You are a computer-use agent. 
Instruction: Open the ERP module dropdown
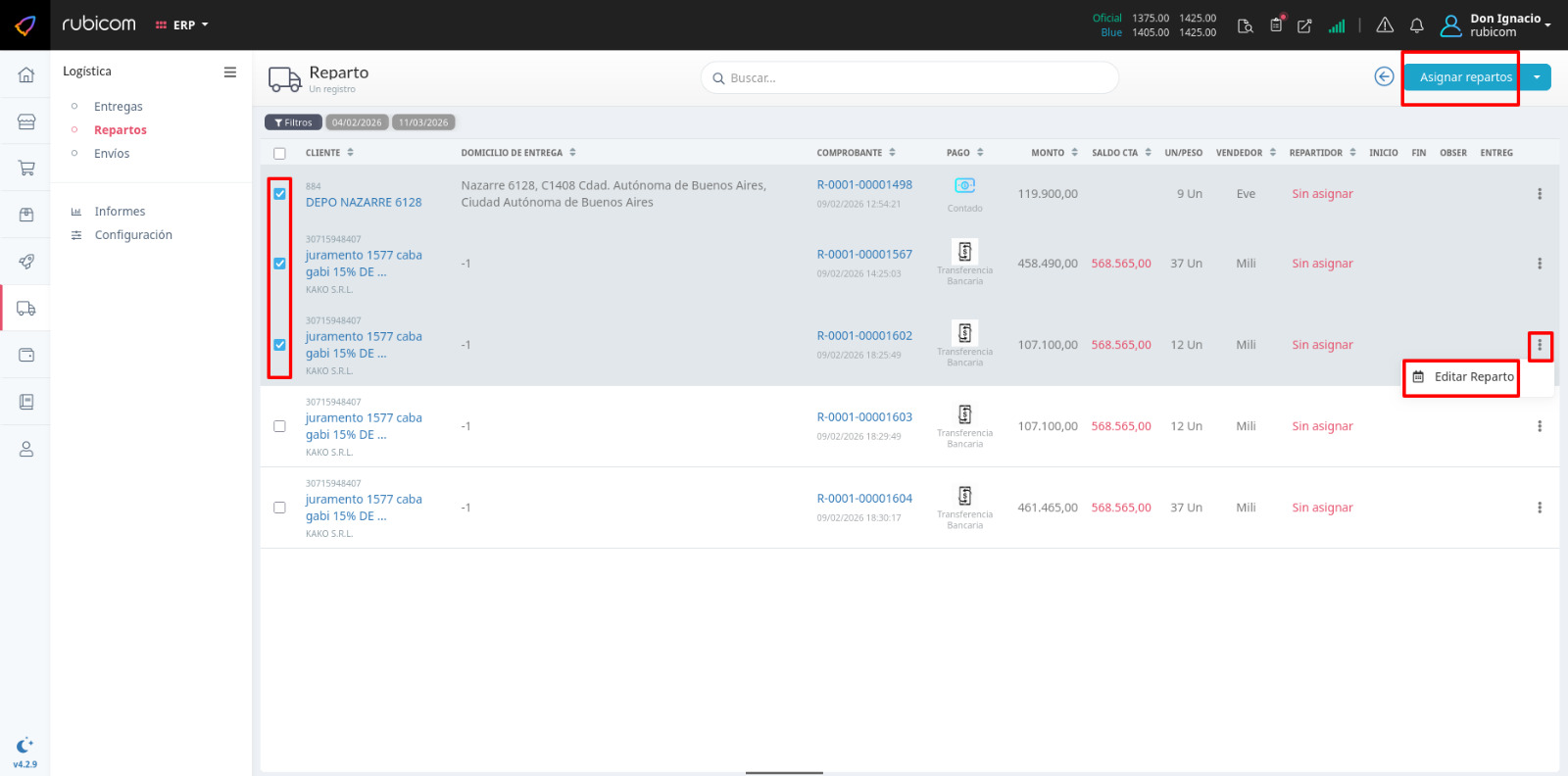(182, 25)
